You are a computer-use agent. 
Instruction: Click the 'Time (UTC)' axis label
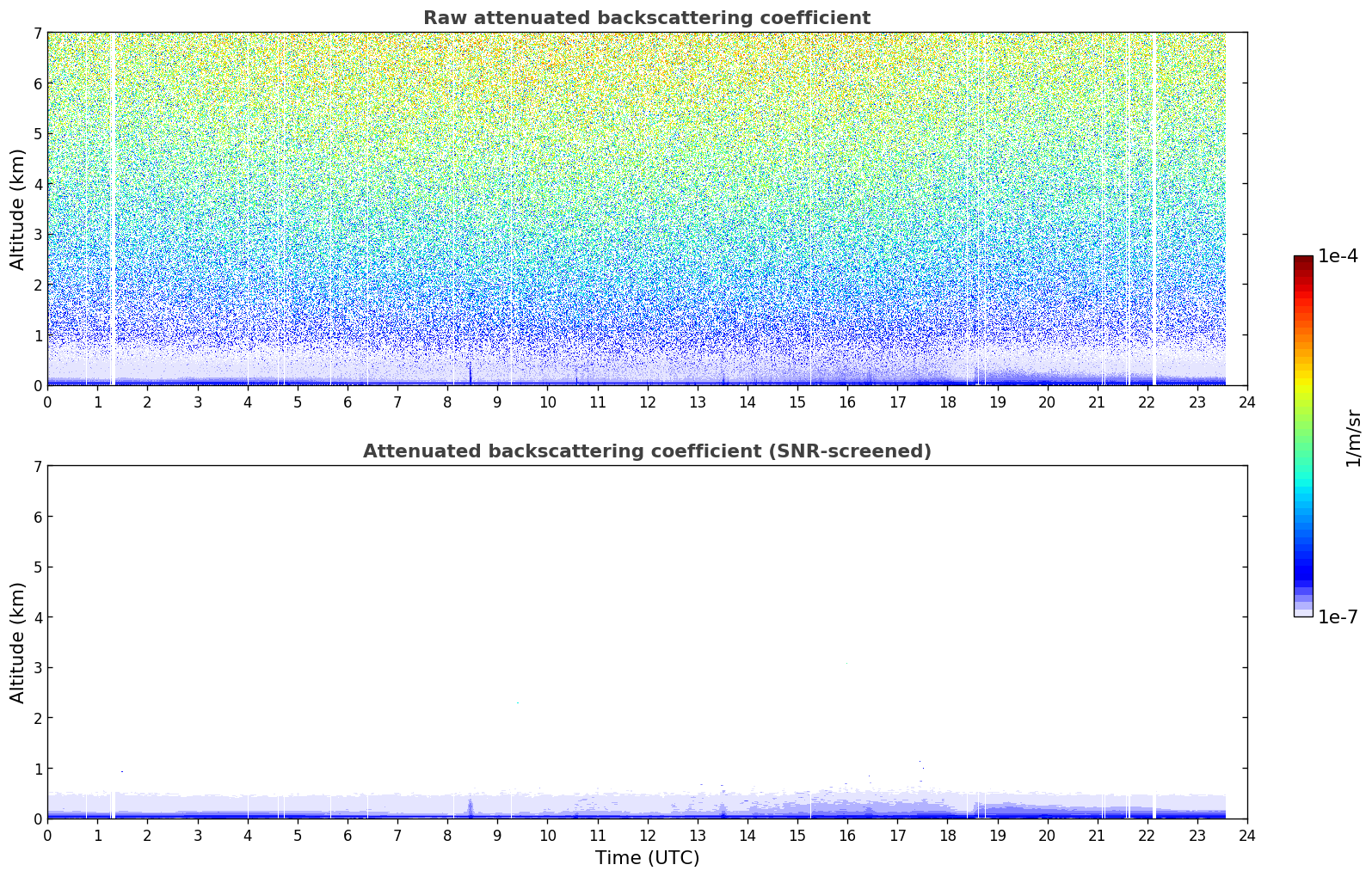click(x=647, y=858)
